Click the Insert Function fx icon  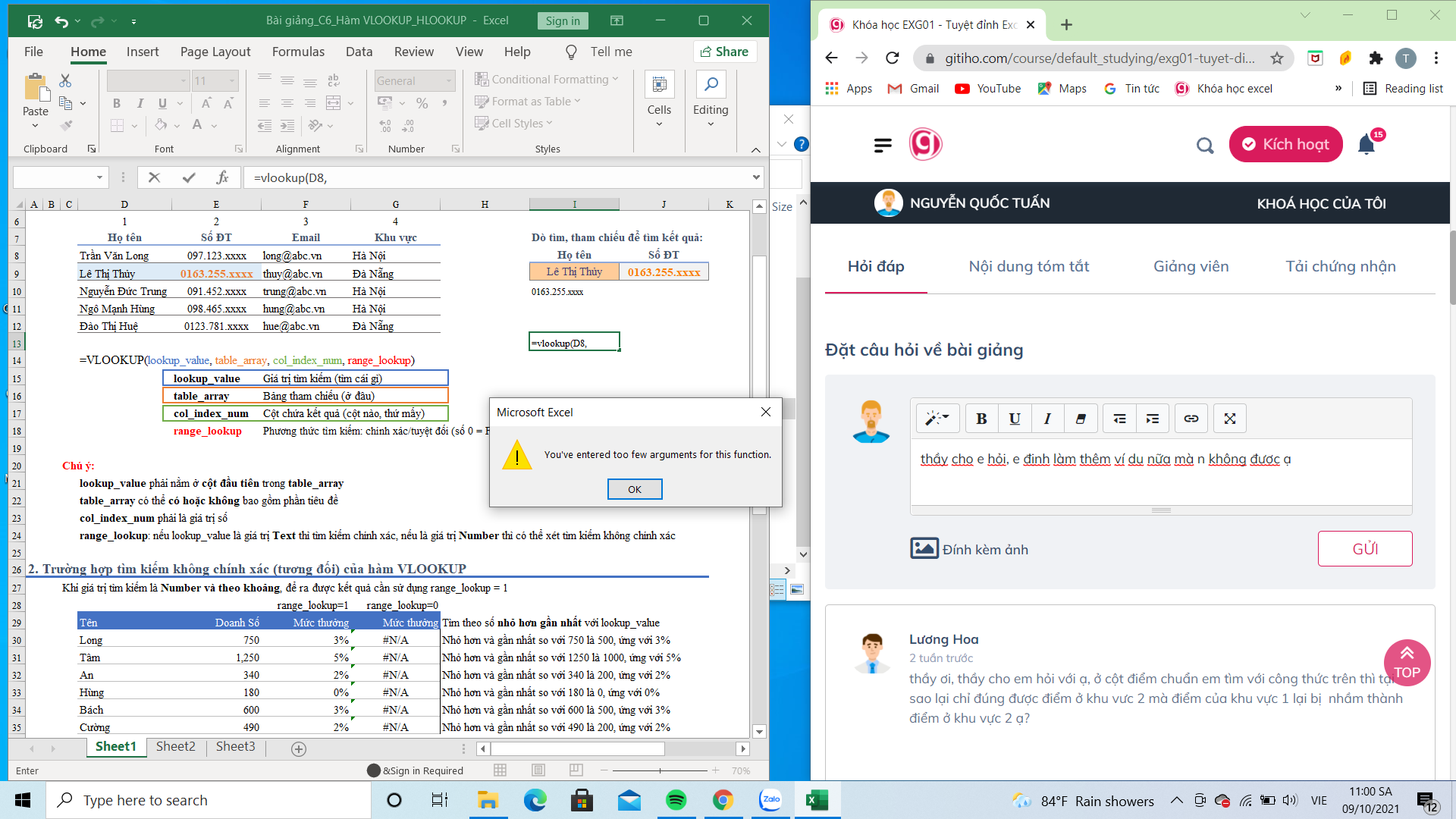tap(222, 177)
